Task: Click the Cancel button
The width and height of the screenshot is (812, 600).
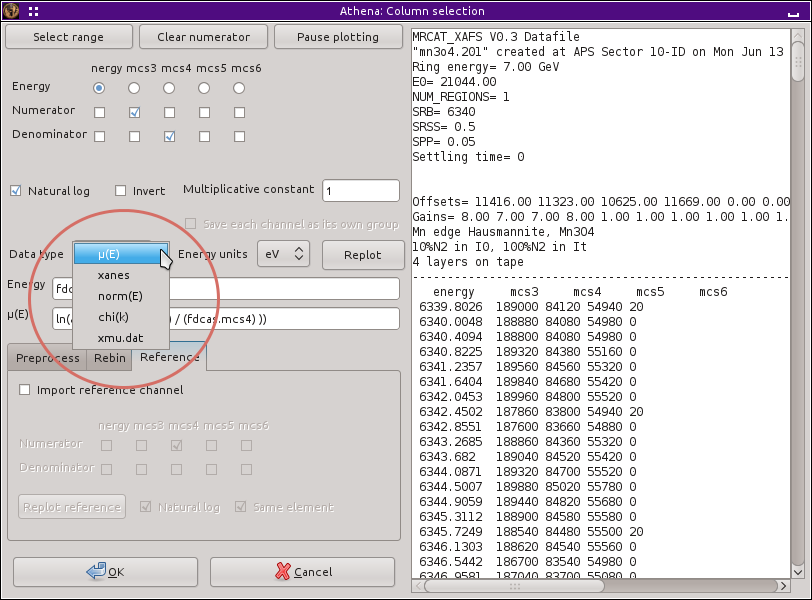Action: tap(302, 572)
